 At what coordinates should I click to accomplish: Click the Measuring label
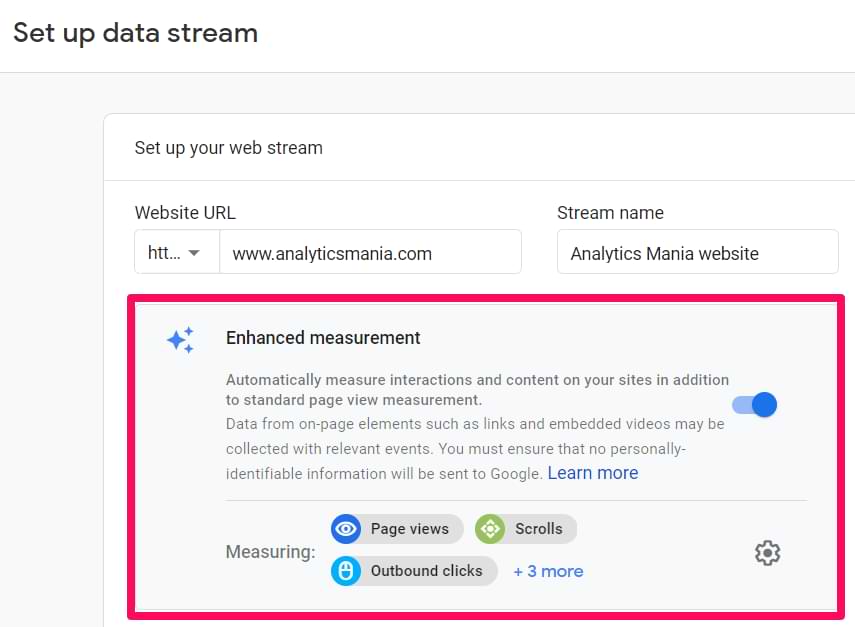click(270, 552)
